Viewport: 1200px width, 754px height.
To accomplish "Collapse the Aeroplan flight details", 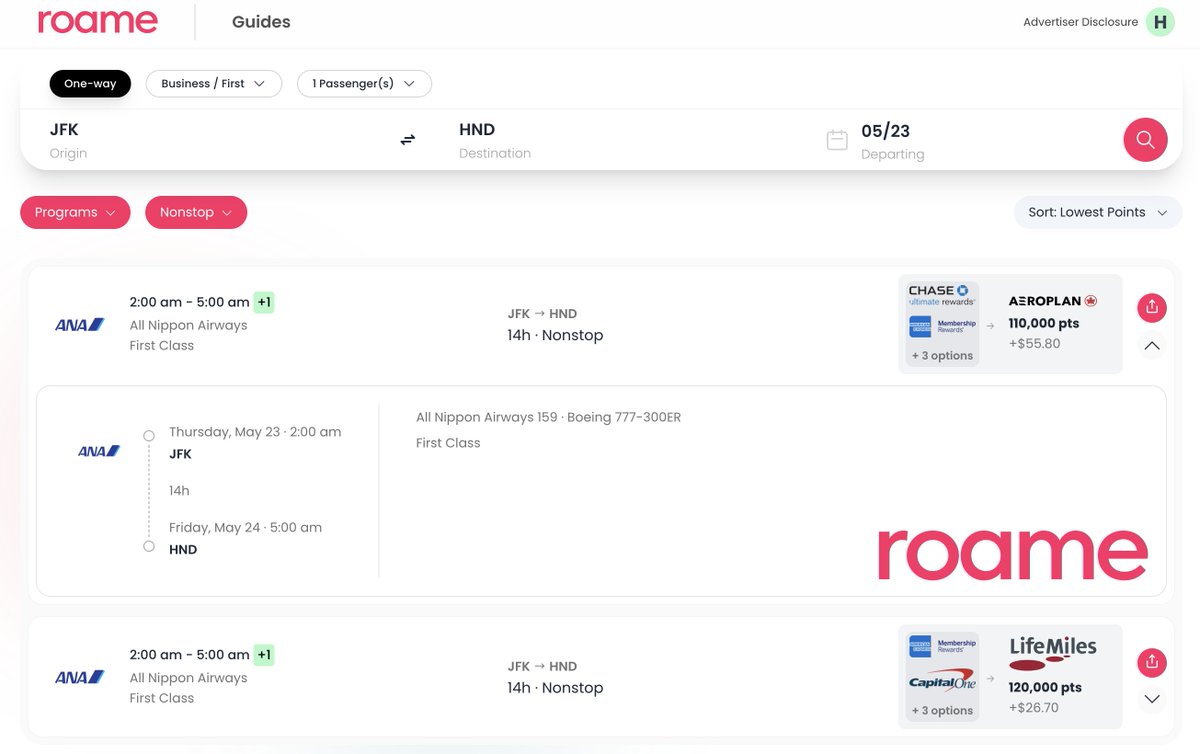I will point(1152,346).
